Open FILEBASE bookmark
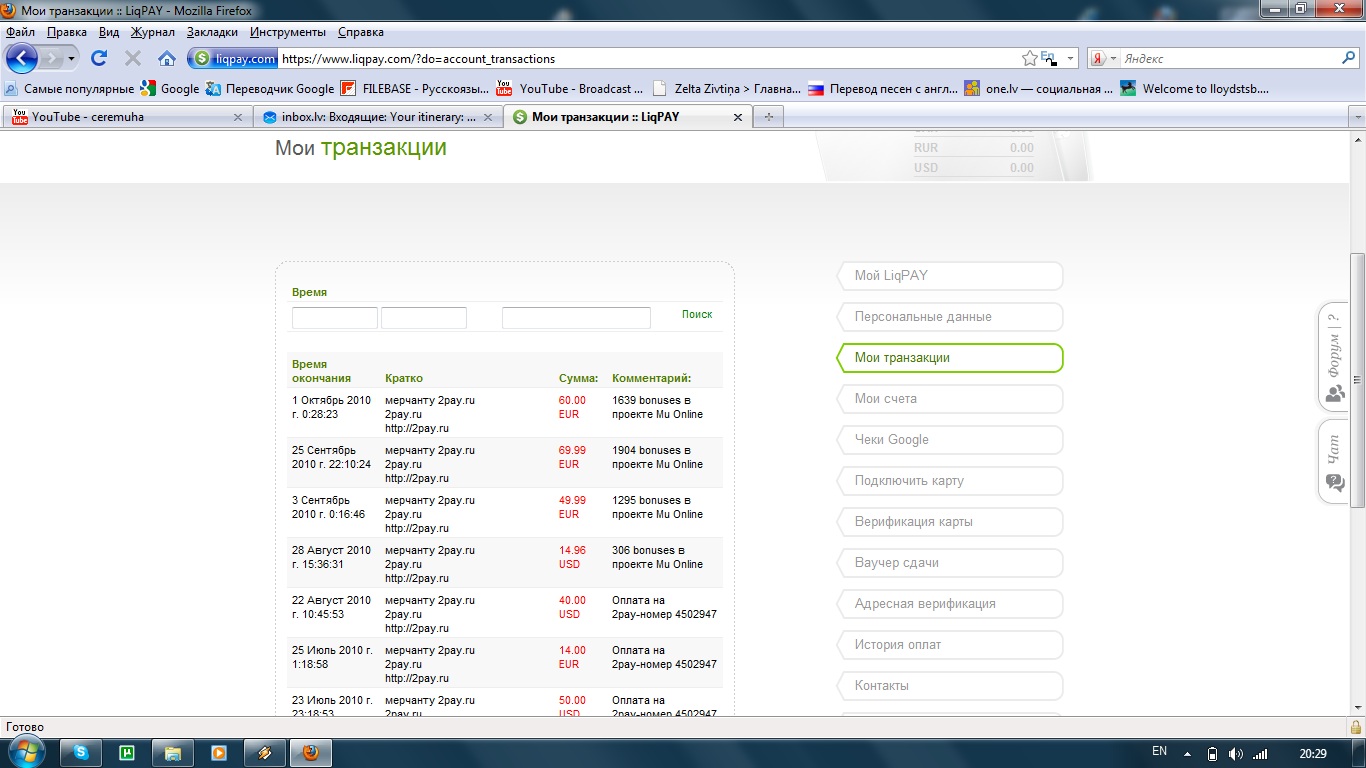Screen dimensions: 1366x768 pyautogui.click(x=415, y=88)
